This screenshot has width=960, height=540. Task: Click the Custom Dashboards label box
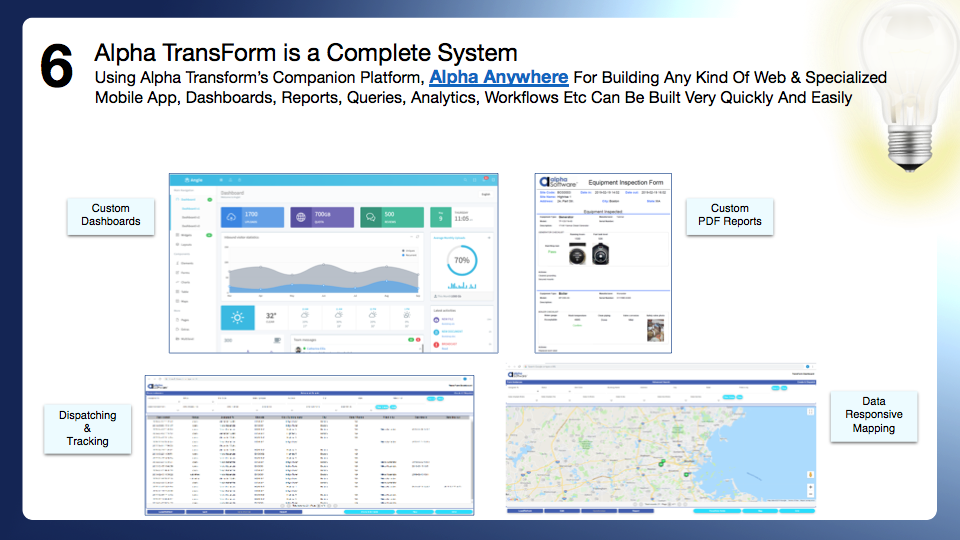tap(111, 215)
